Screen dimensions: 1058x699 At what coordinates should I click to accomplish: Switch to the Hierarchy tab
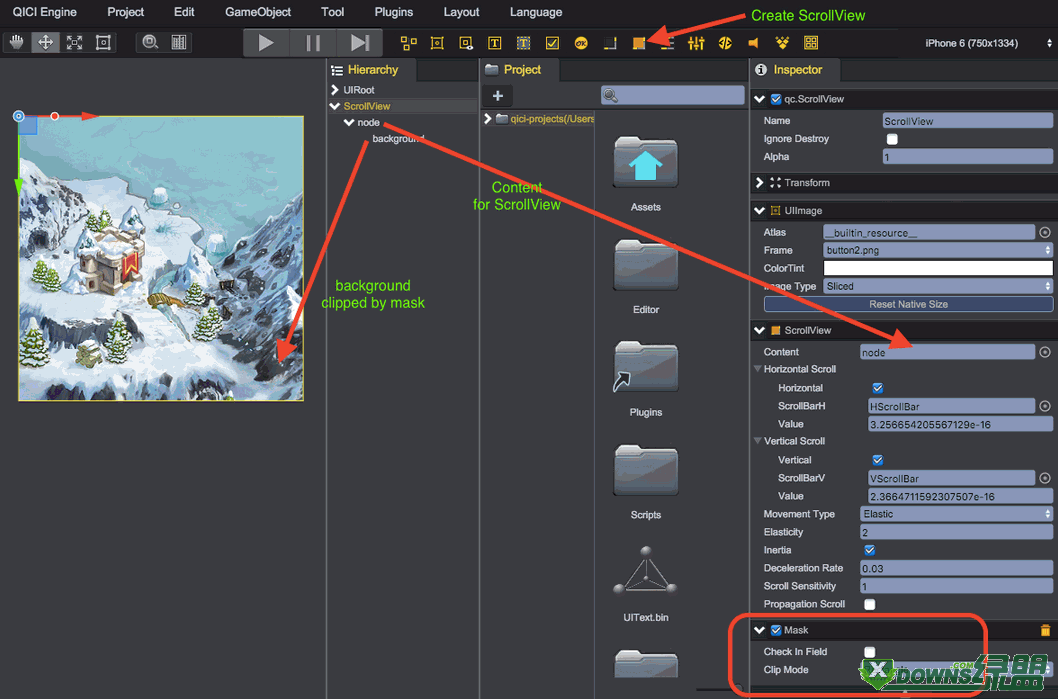pyautogui.click(x=372, y=69)
